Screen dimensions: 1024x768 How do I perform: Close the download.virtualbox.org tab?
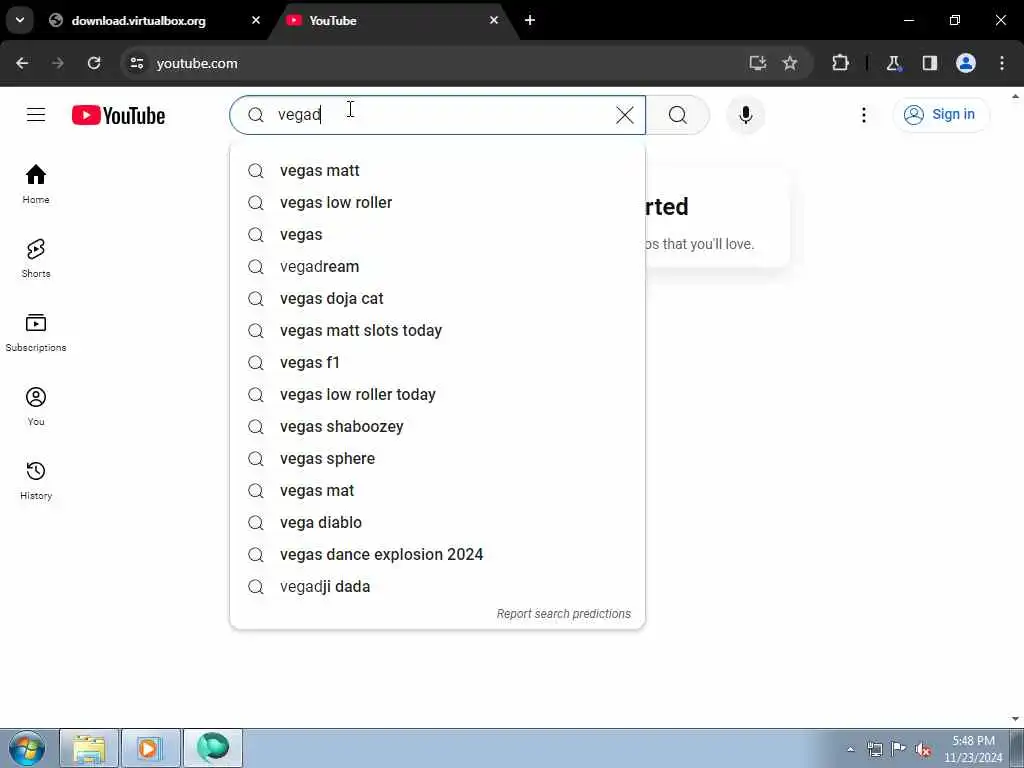point(255,20)
